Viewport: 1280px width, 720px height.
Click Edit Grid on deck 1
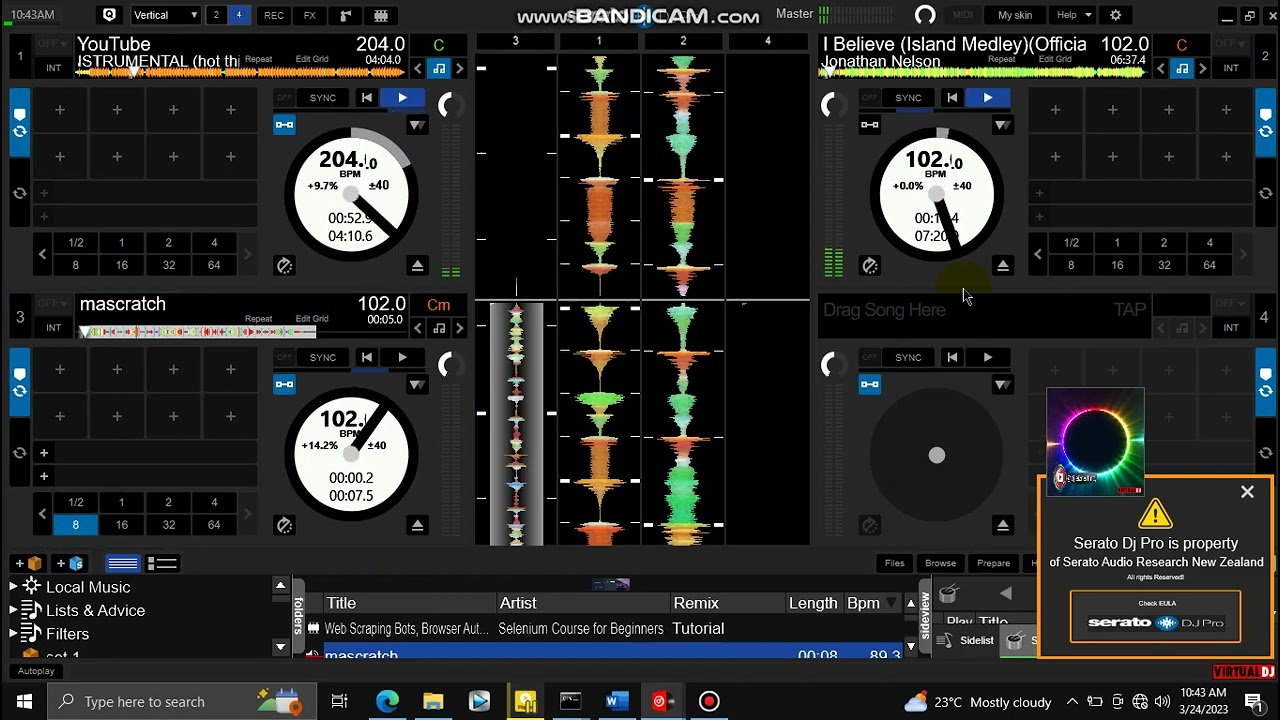312,60
